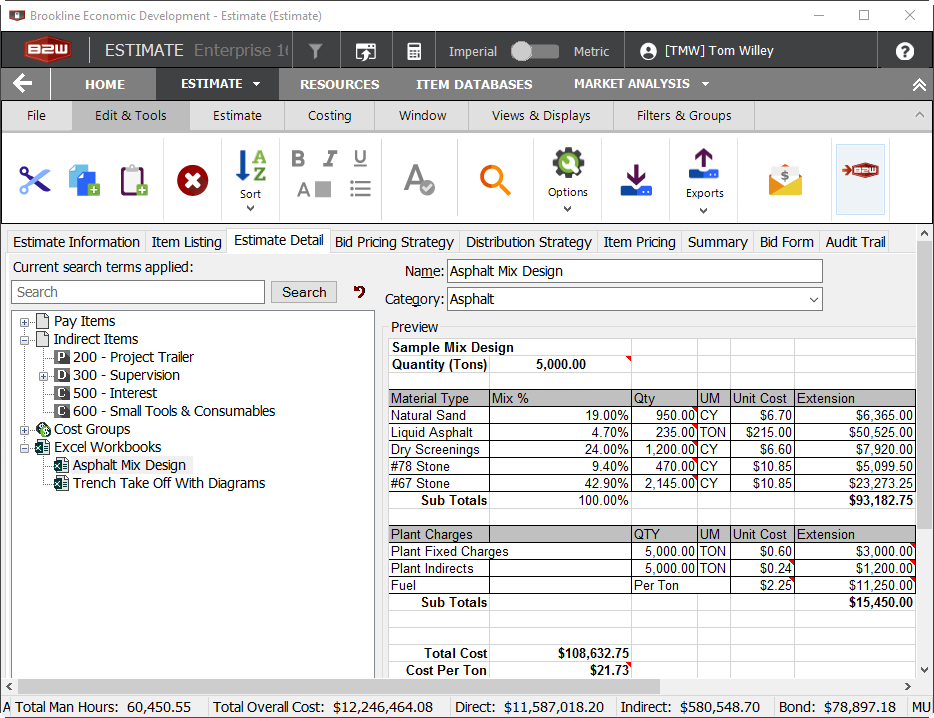Open the Options gear menu
The height and width of the screenshot is (718, 934).
point(568,179)
